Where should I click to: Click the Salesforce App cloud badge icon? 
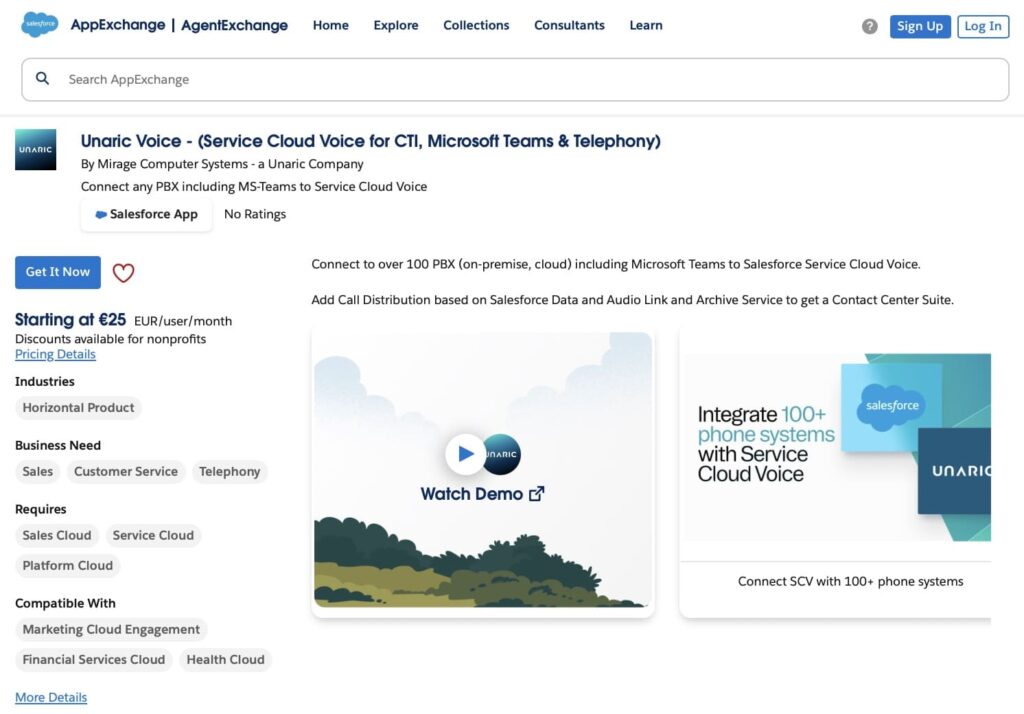pyautogui.click(x=101, y=214)
